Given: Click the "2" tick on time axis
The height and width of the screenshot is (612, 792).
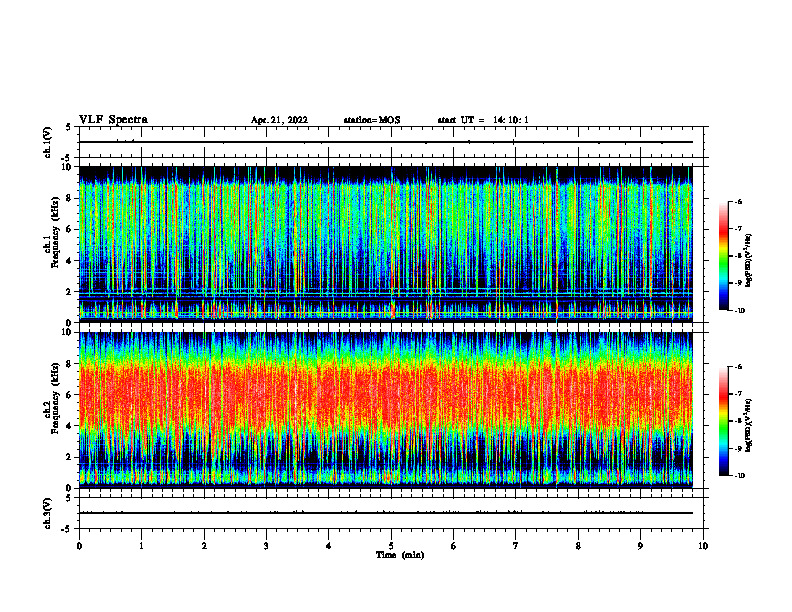Looking at the screenshot, I should pyautogui.click(x=204, y=546).
